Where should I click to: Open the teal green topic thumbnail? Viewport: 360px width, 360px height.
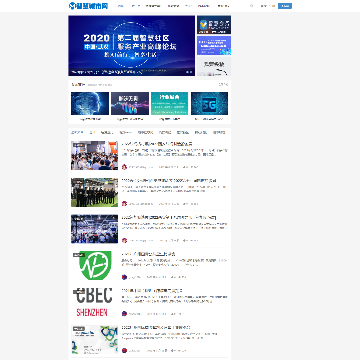(169, 103)
